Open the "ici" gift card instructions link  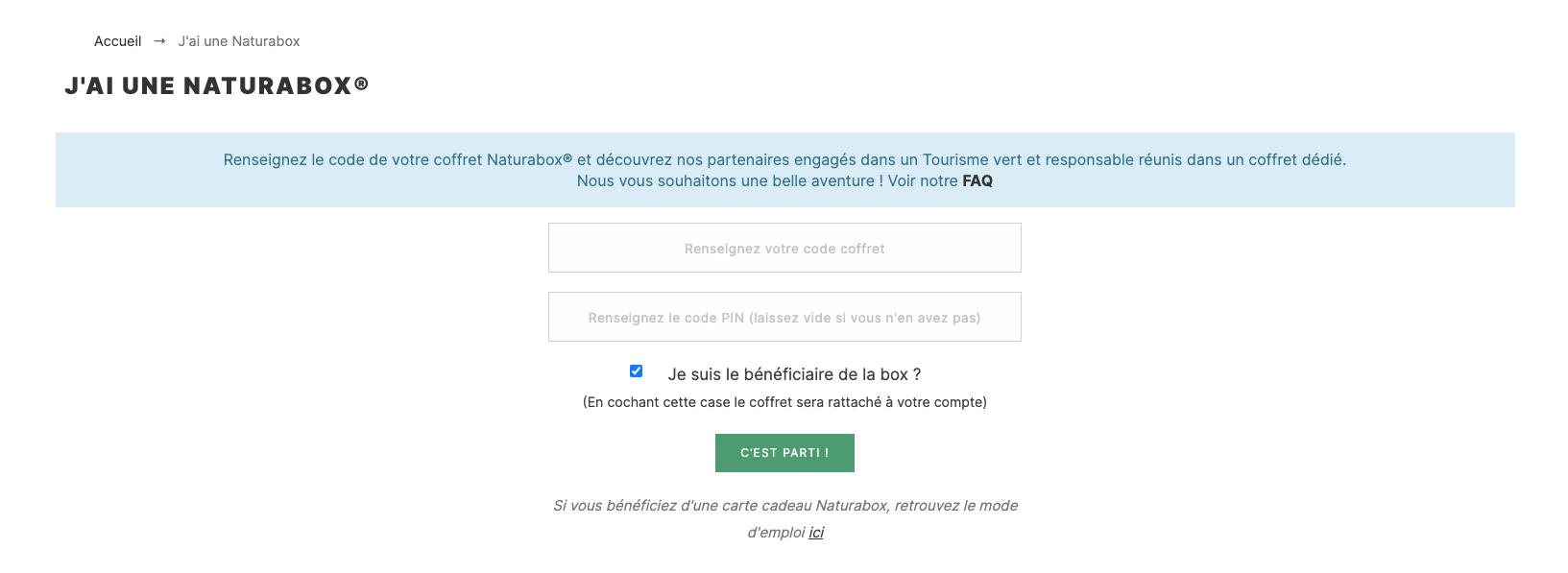pyautogui.click(x=816, y=533)
